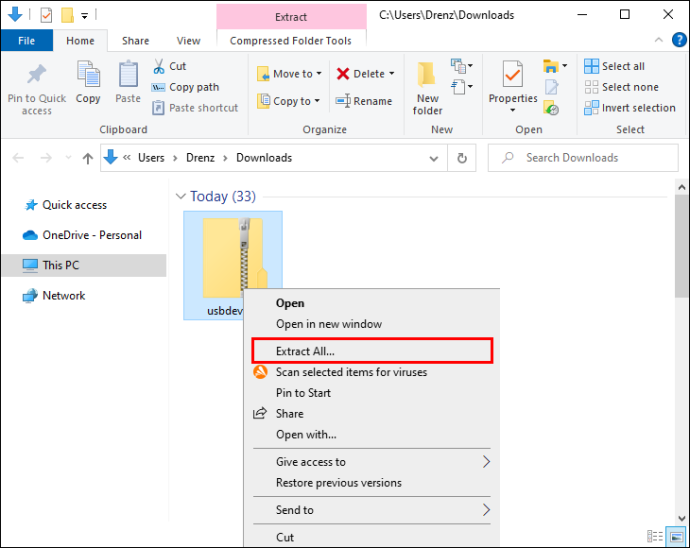Image resolution: width=690 pixels, height=548 pixels.
Task: Click the Properties quick access toolbar icon
Action: tap(46, 16)
